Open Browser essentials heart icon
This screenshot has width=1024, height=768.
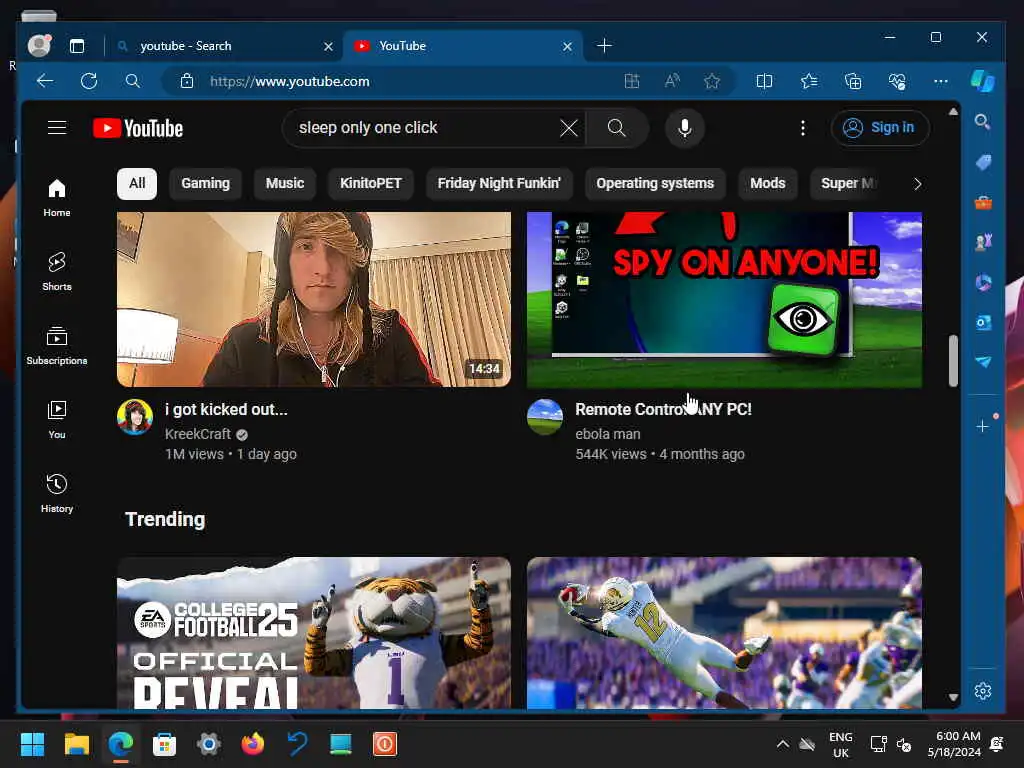tap(897, 81)
